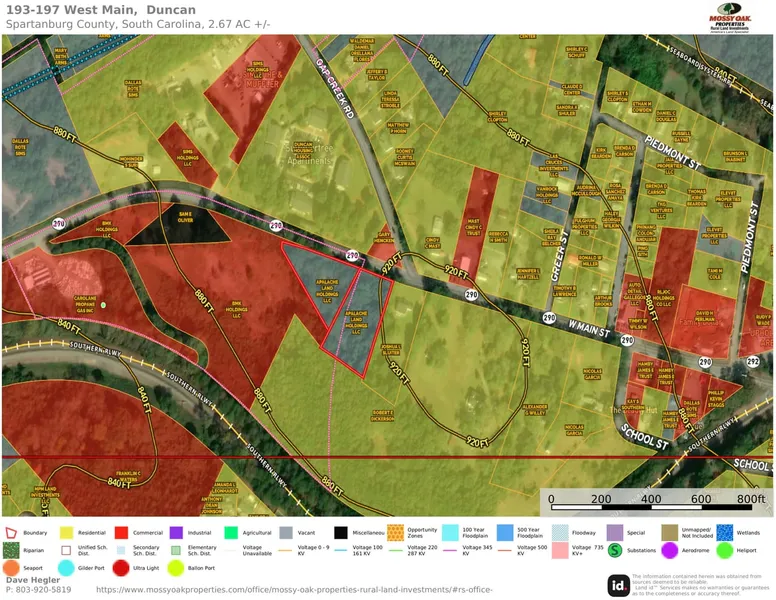
Task: Click the Boundary legend icon
Action: (13, 533)
